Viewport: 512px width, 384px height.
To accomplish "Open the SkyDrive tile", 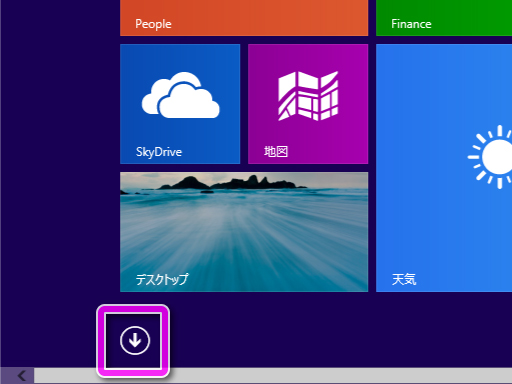I will coord(180,104).
